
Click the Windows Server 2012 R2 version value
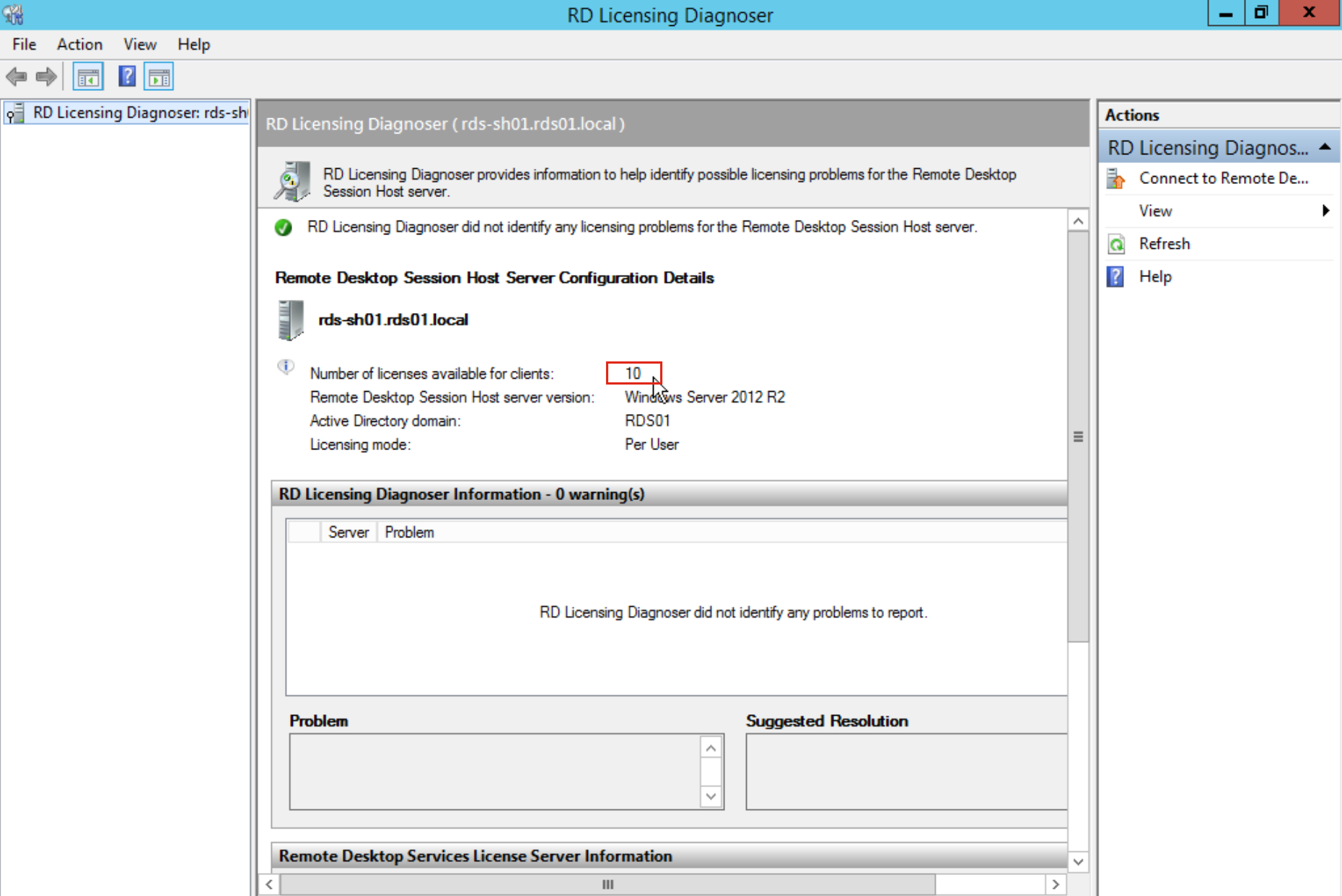tap(705, 398)
